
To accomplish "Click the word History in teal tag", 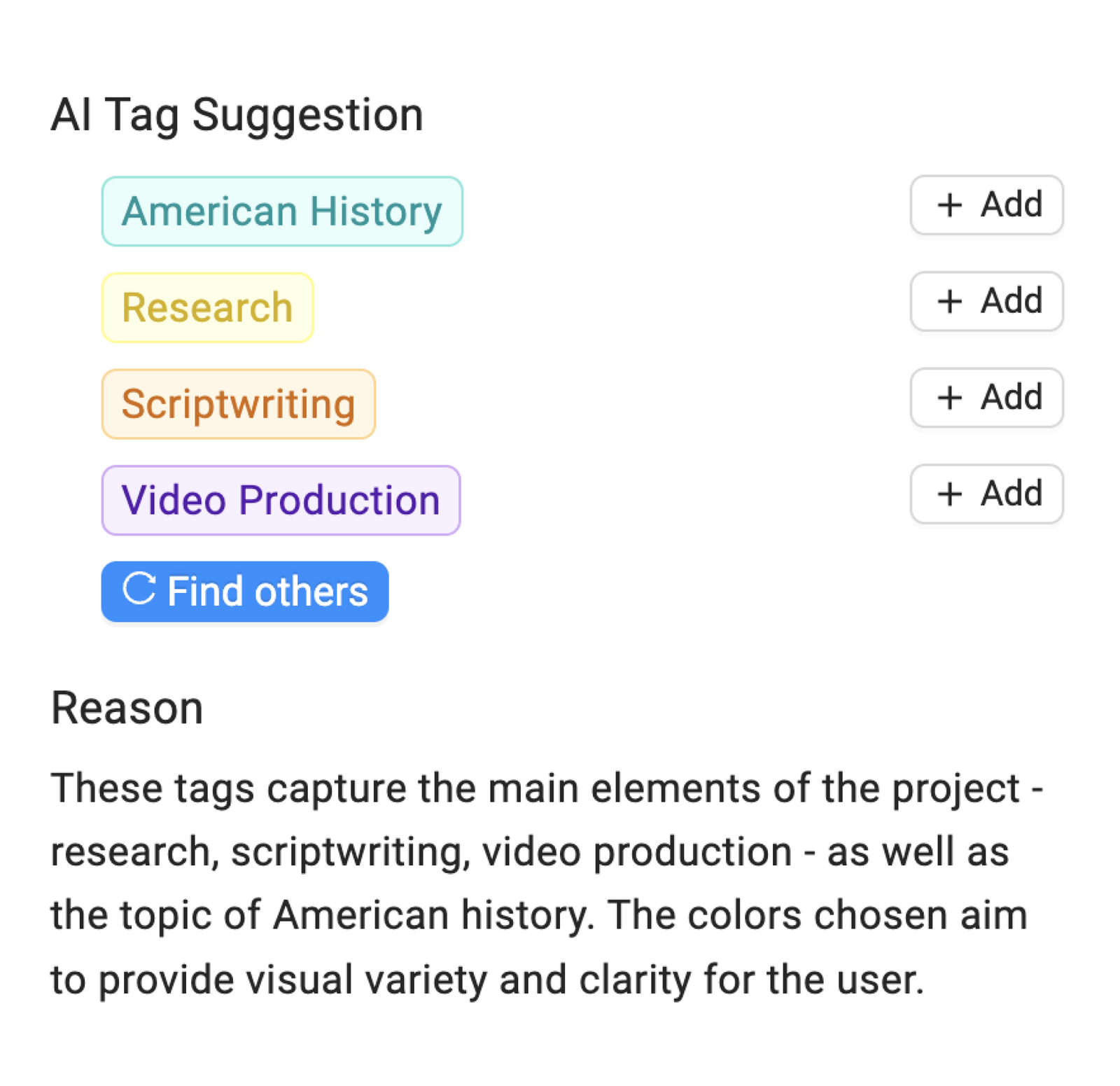I will (x=376, y=211).
